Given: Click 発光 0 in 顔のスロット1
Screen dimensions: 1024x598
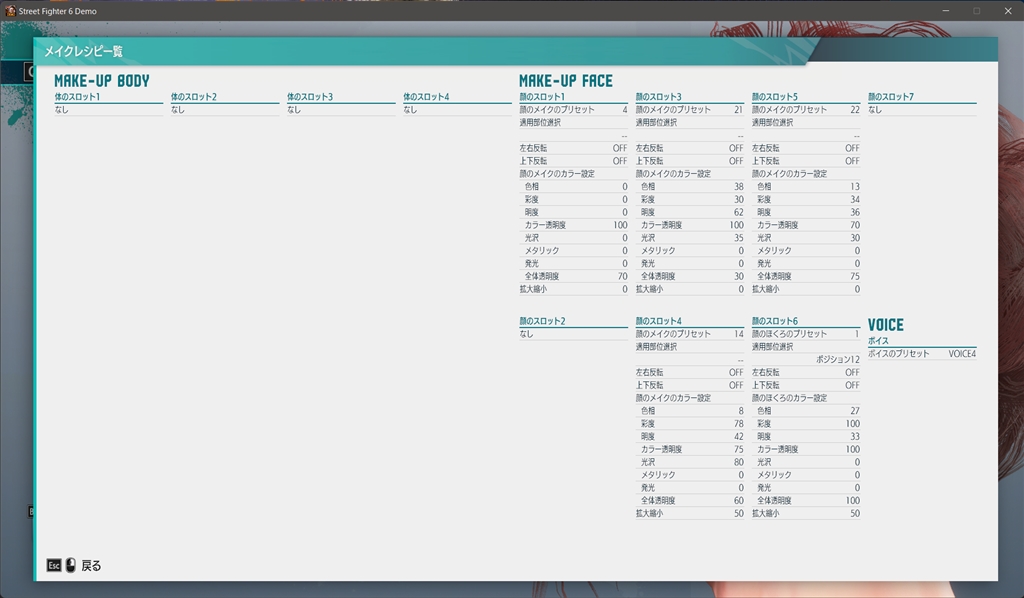Looking at the screenshot, I should 573,263.
